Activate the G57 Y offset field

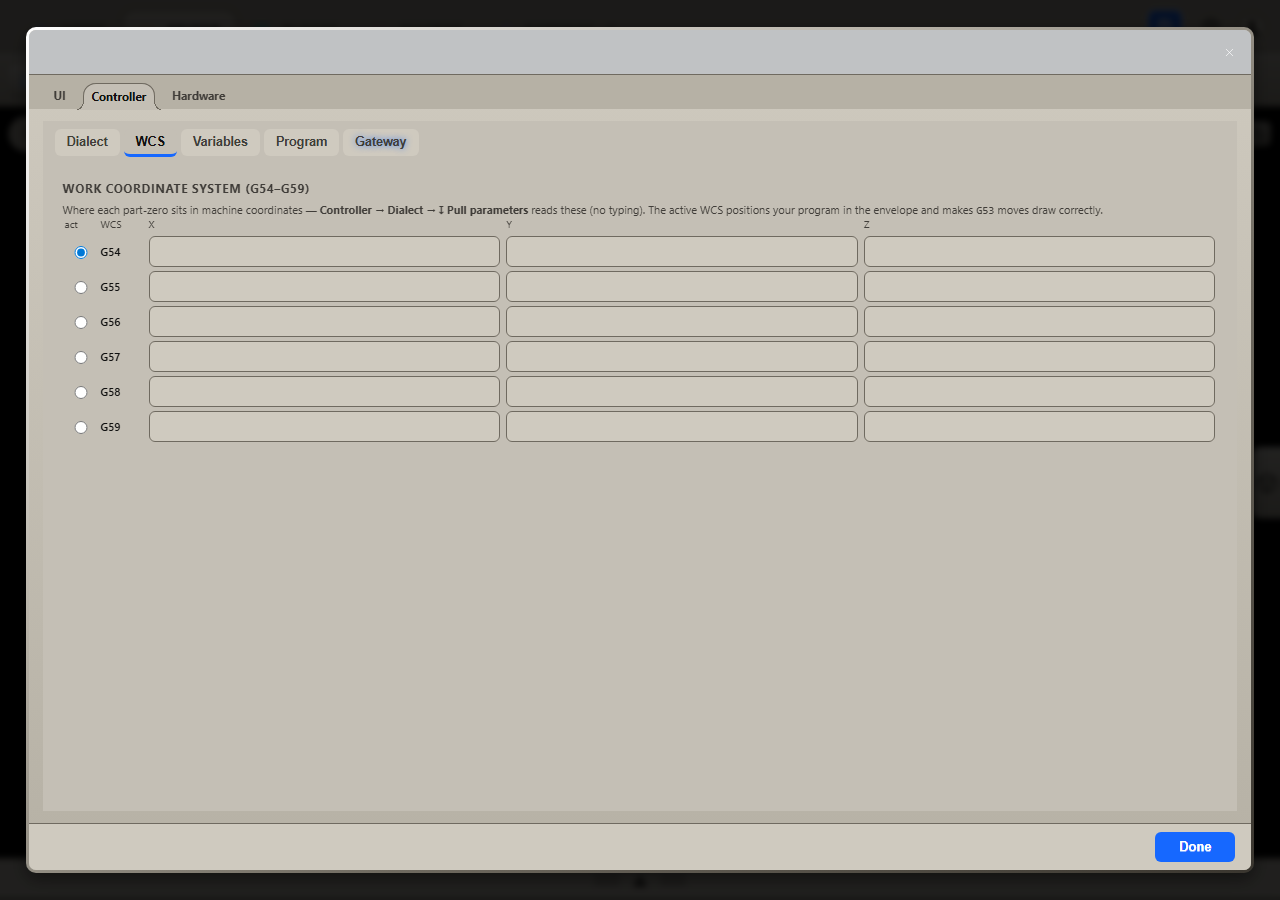(x=682, y=357)
